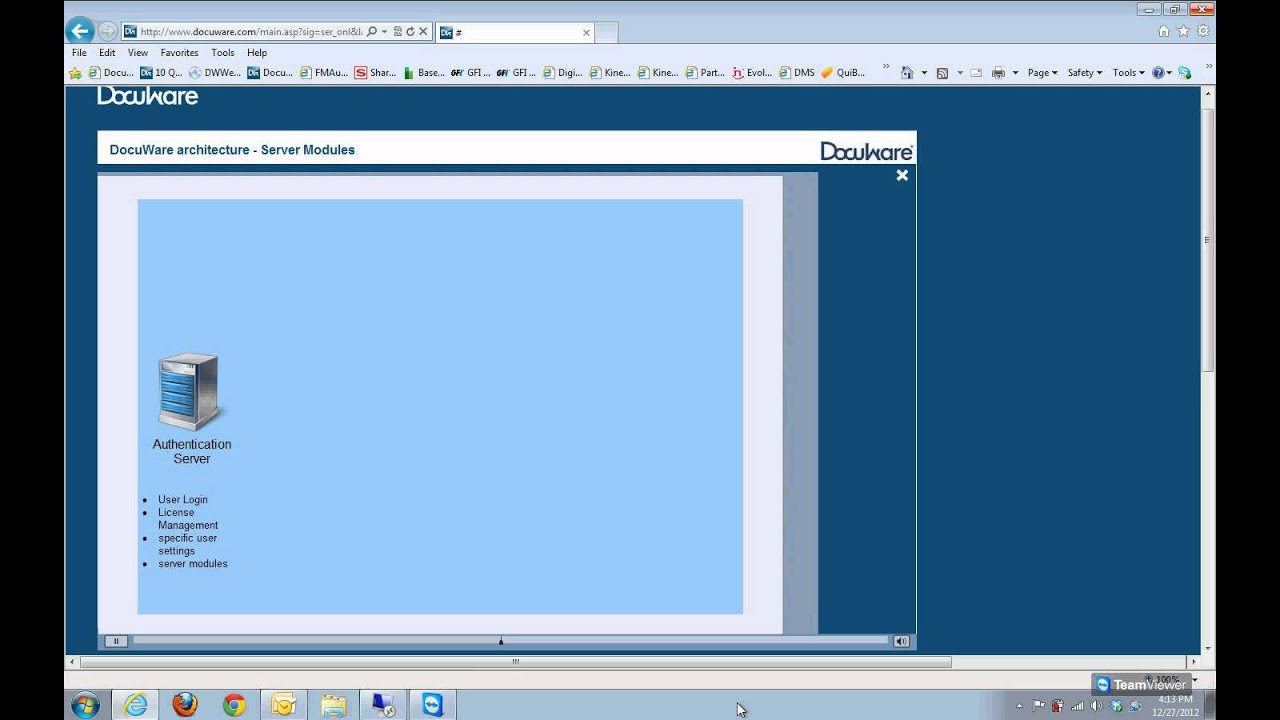This screenshot has height=720, width=1280.
Task: Click the RSS feeds icon in command bar
Action: click(x=942, y=73)
